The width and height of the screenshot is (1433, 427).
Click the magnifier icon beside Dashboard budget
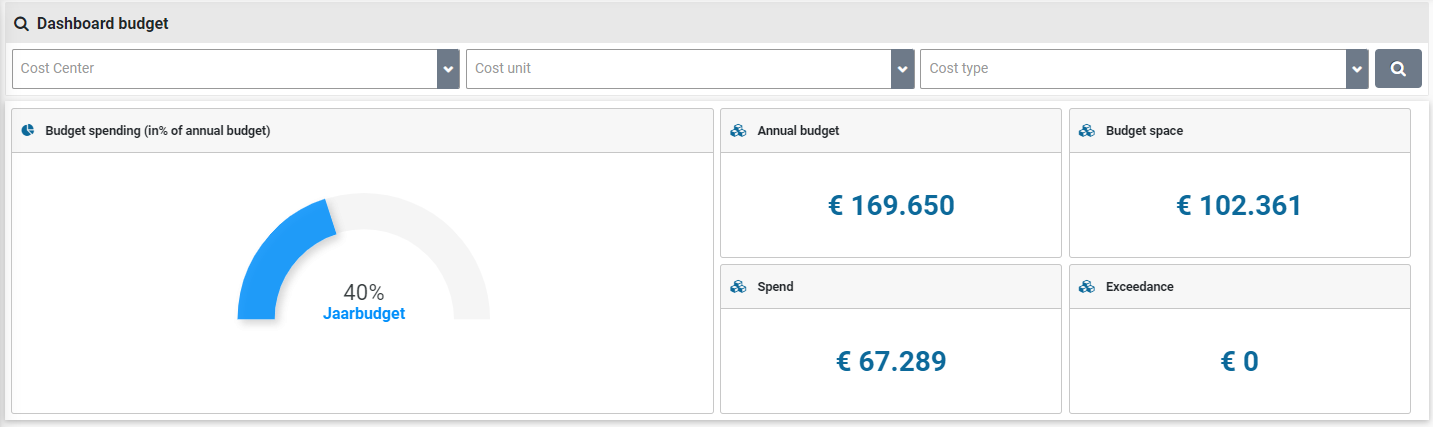[21, 24]
